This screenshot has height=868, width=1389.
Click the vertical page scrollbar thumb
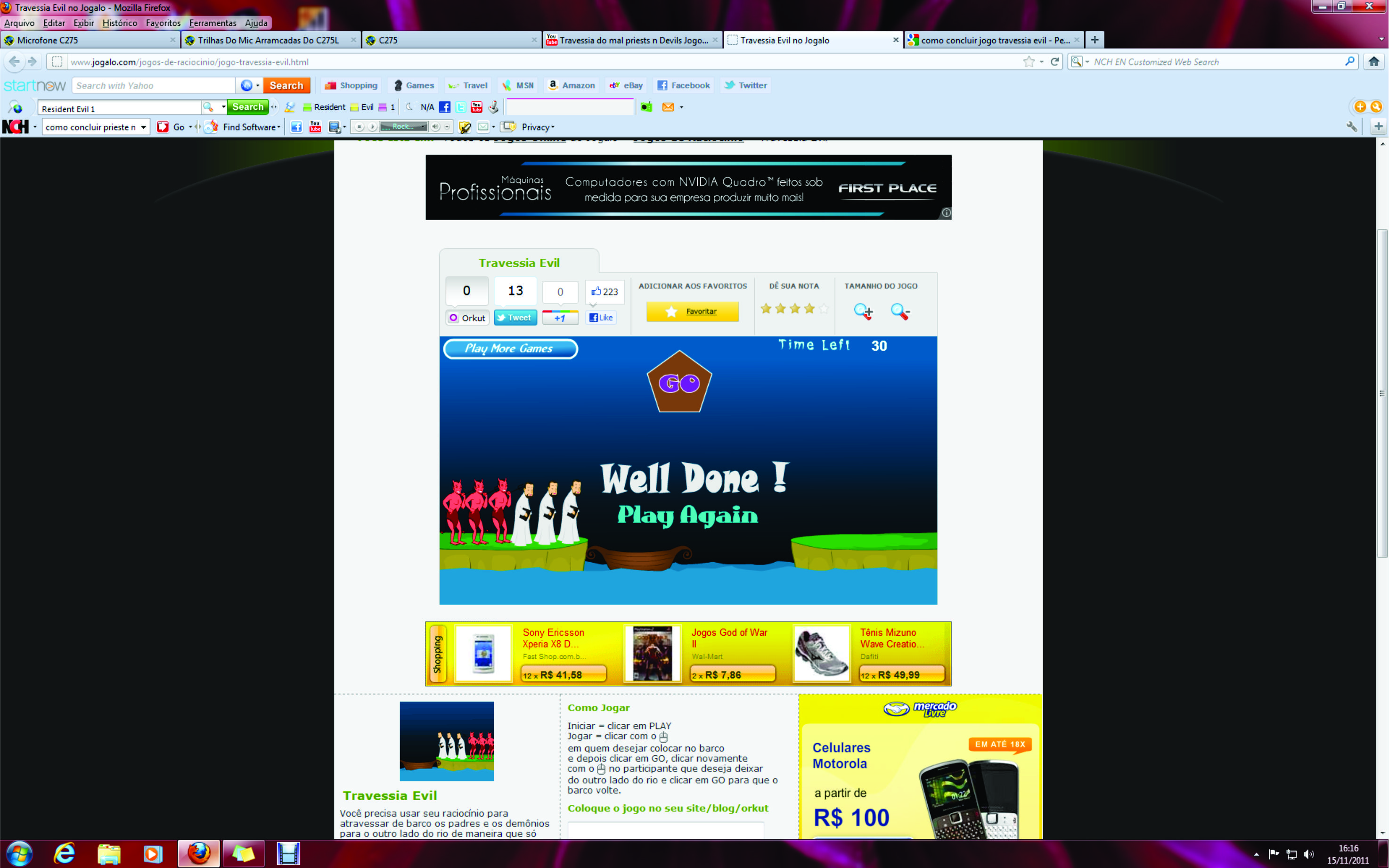click(x=1382, y=393)
